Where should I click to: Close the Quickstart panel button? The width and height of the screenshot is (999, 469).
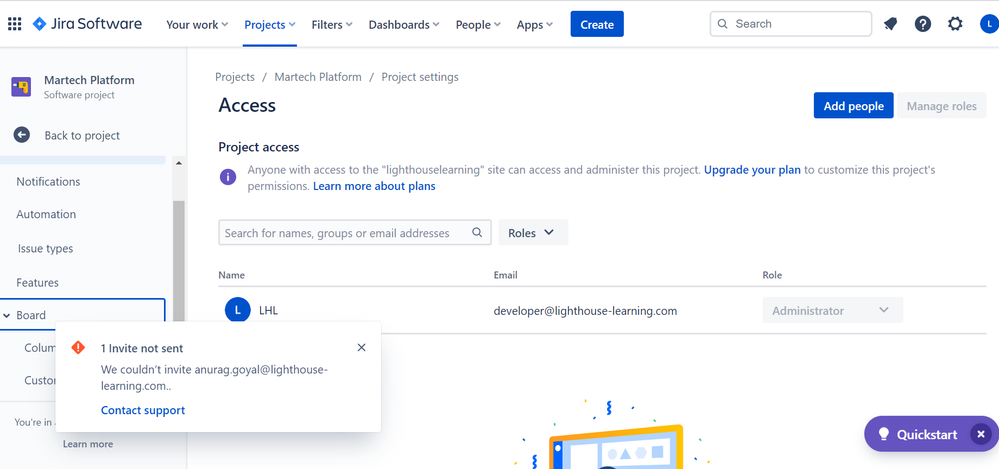tap(981, 434)
